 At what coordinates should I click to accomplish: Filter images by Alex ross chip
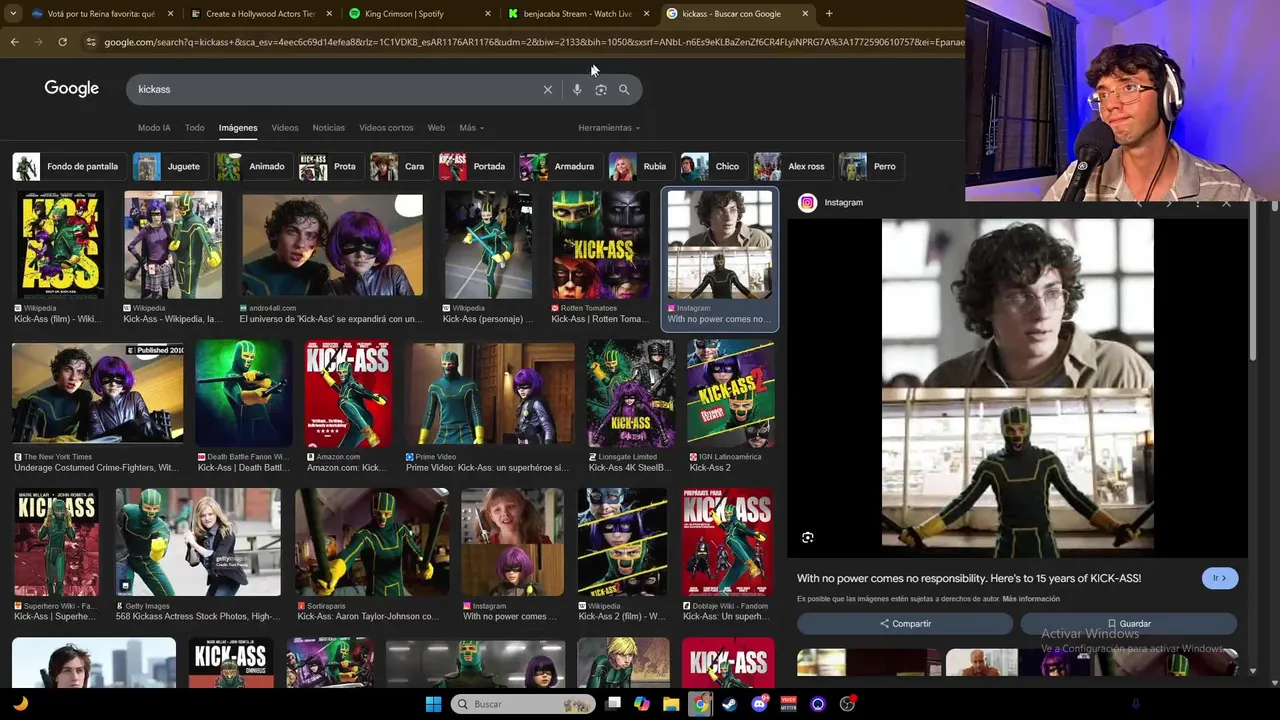click(x=791, y=167)
